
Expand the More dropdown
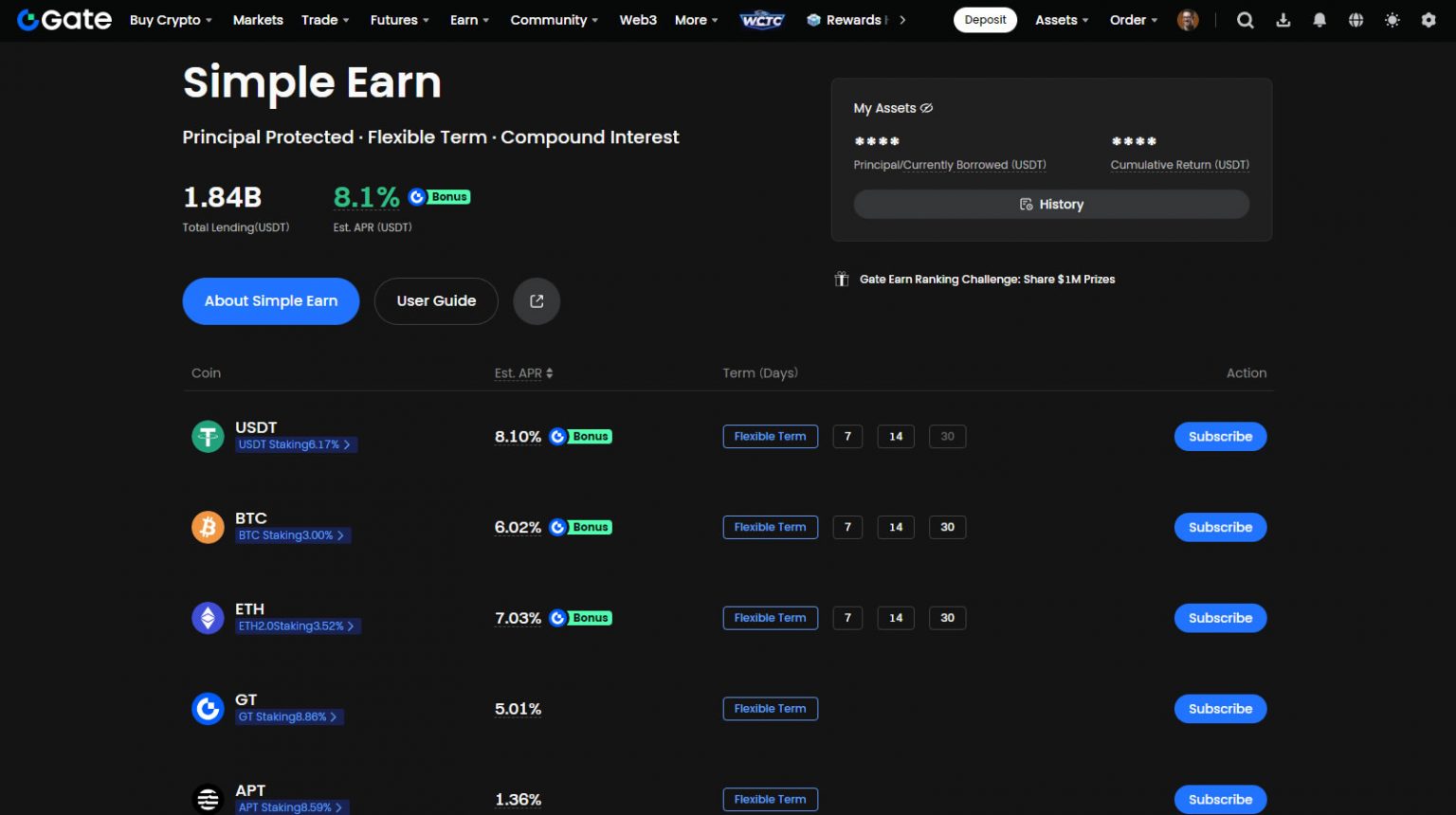pyautogui.click(x=696, y=20)
